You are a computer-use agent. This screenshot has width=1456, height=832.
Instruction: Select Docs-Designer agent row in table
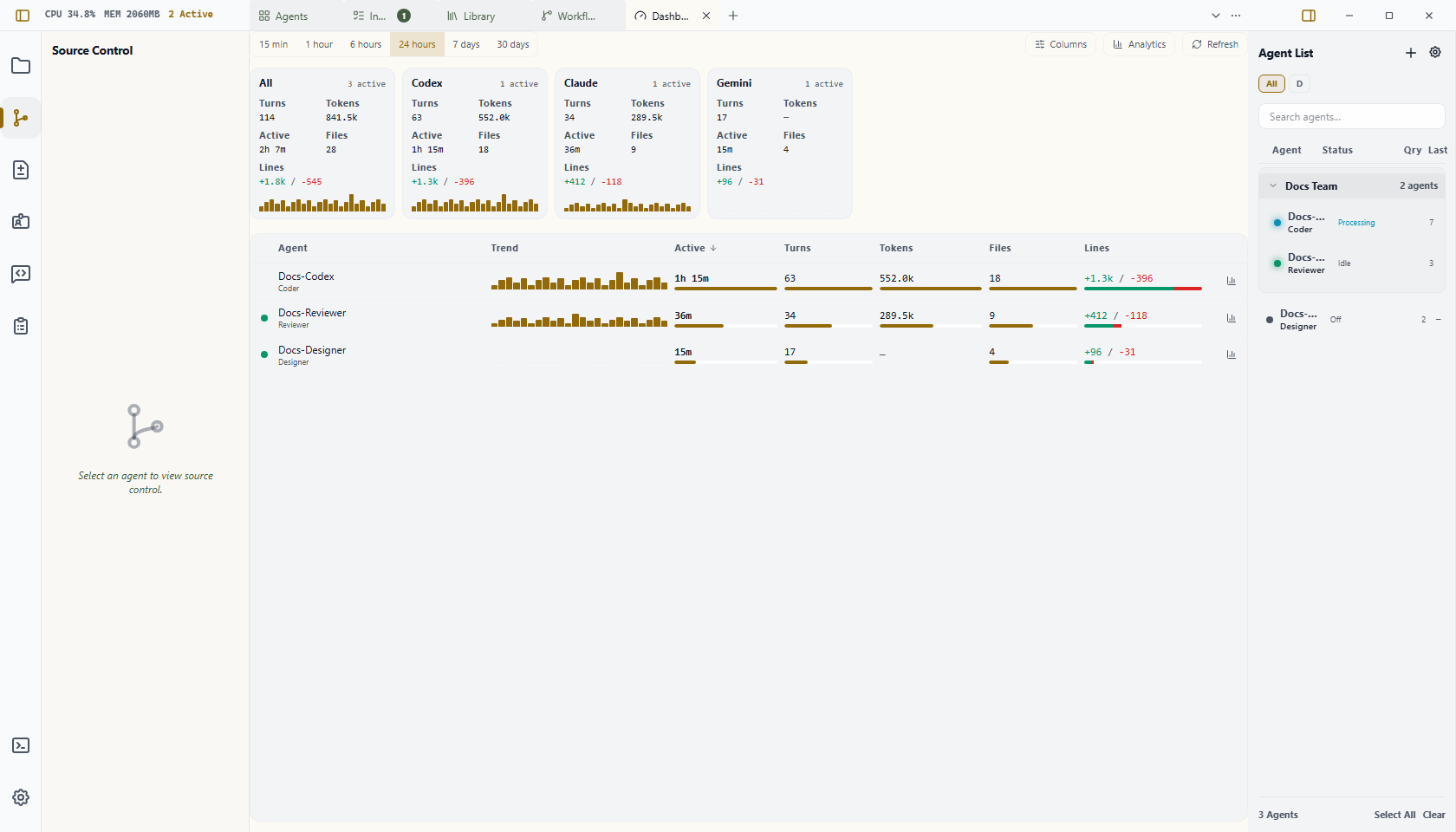point(749,354)
